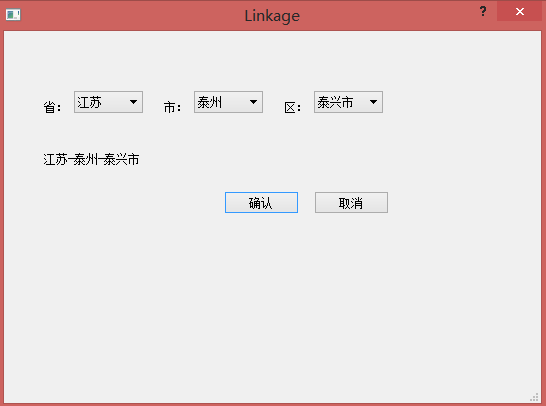Click the Linkage window title text
Screen dimensions: 546x406
(x=272, y=16)
